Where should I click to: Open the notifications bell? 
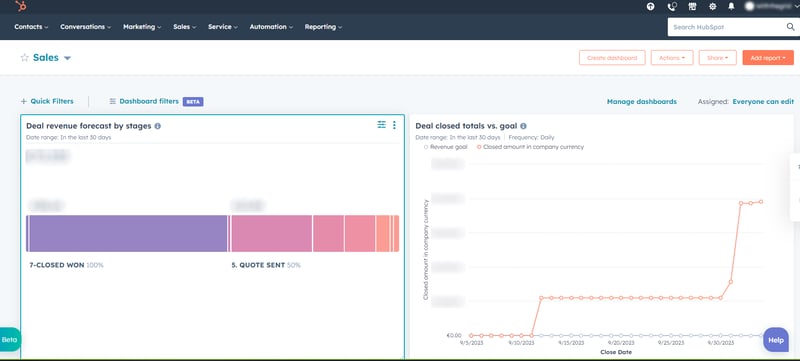coord(731,7)
